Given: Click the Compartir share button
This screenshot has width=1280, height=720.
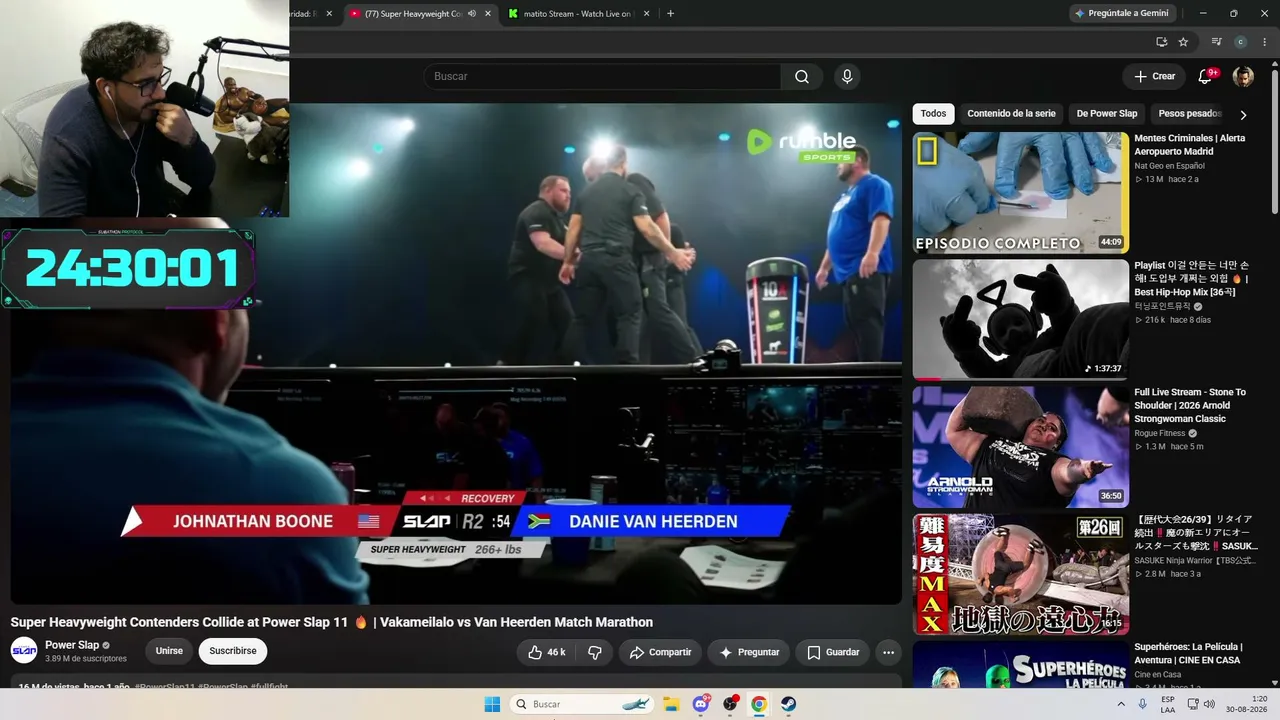Looking at the screenshot, I should (x=660, y=652).
